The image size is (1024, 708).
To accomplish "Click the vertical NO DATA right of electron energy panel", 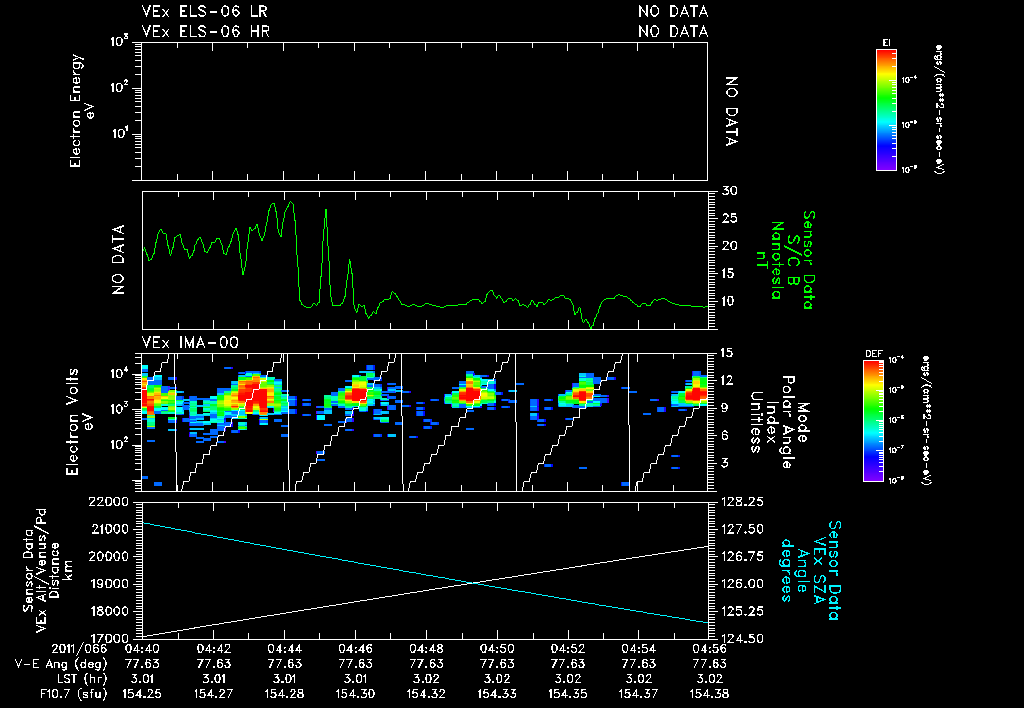I will pyautogui.click(x=731, y=111).
